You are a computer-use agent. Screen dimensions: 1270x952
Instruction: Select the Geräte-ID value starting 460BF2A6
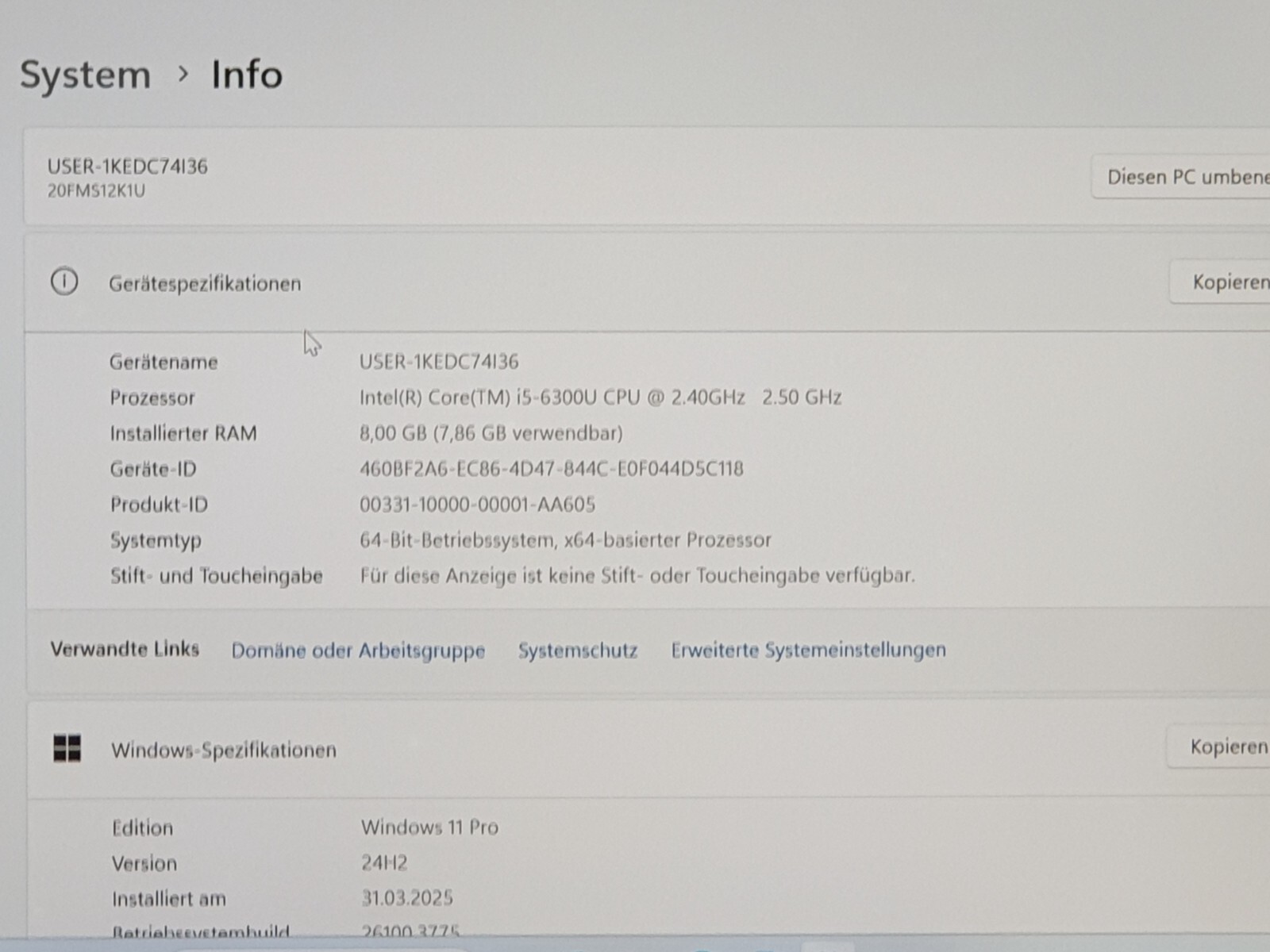pos(551,469)
